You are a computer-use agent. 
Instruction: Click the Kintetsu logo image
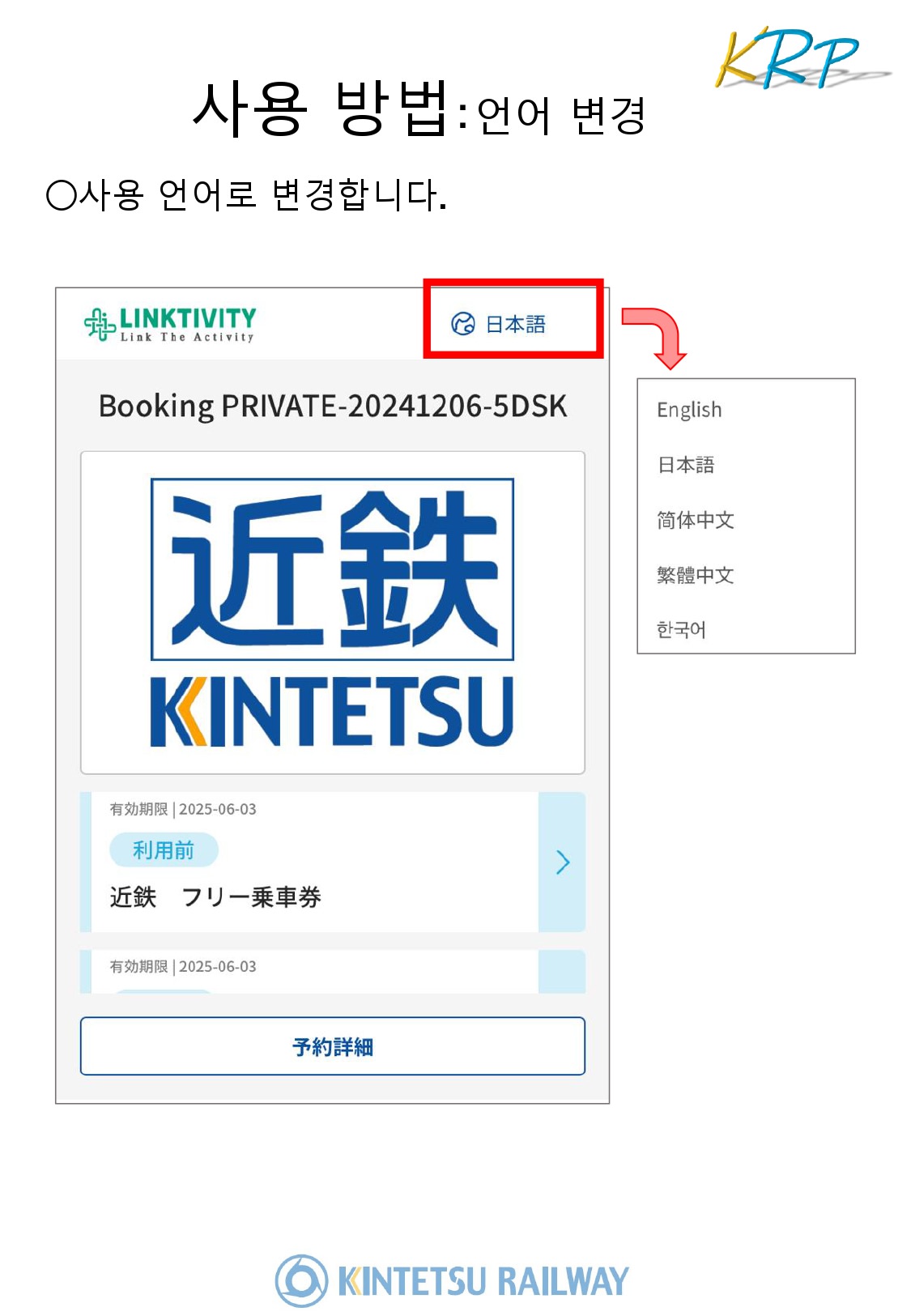click(x=332, y=612)
